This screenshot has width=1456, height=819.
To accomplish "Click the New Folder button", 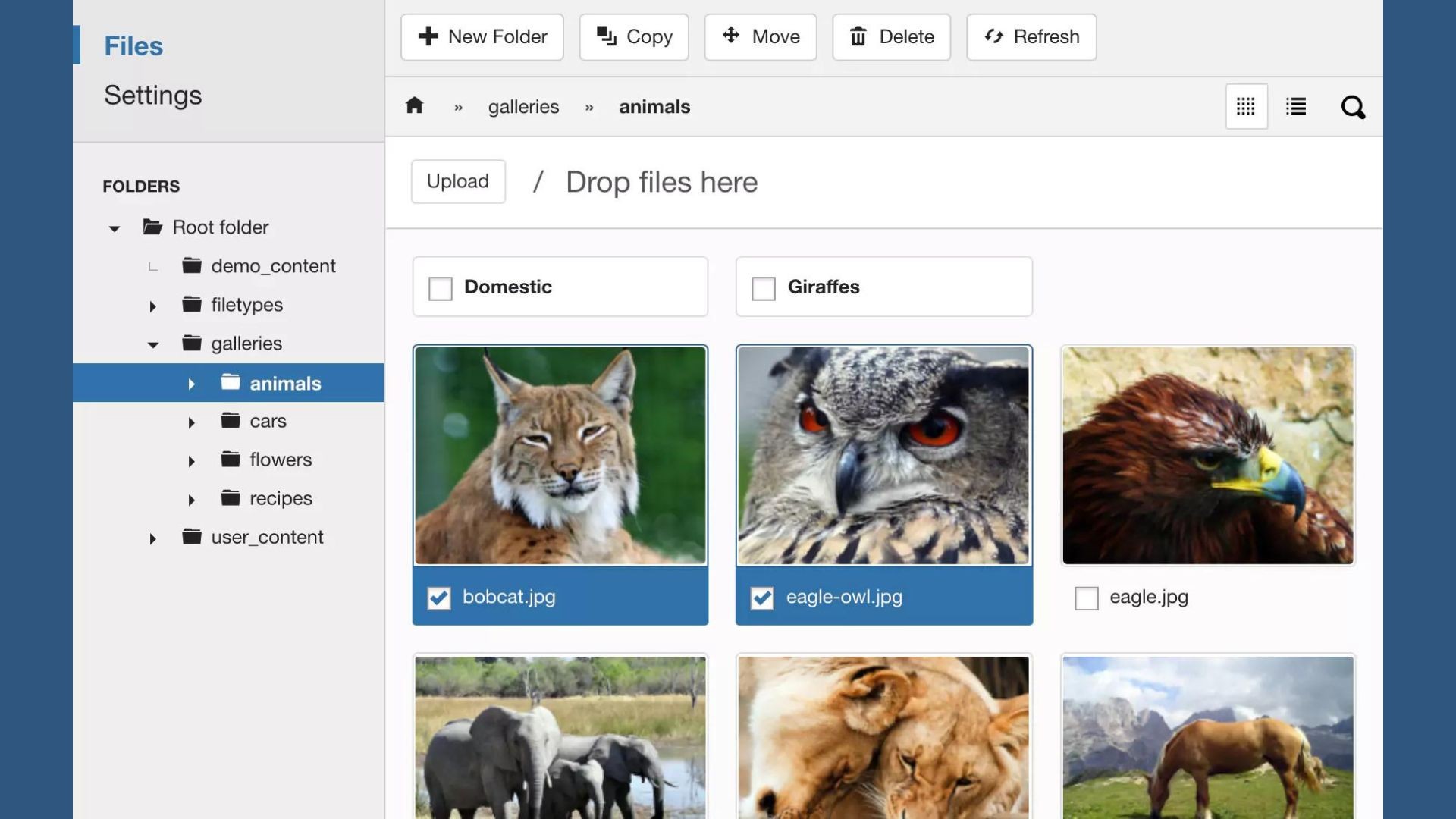I will pyautogui.click(x=482, y=36).
